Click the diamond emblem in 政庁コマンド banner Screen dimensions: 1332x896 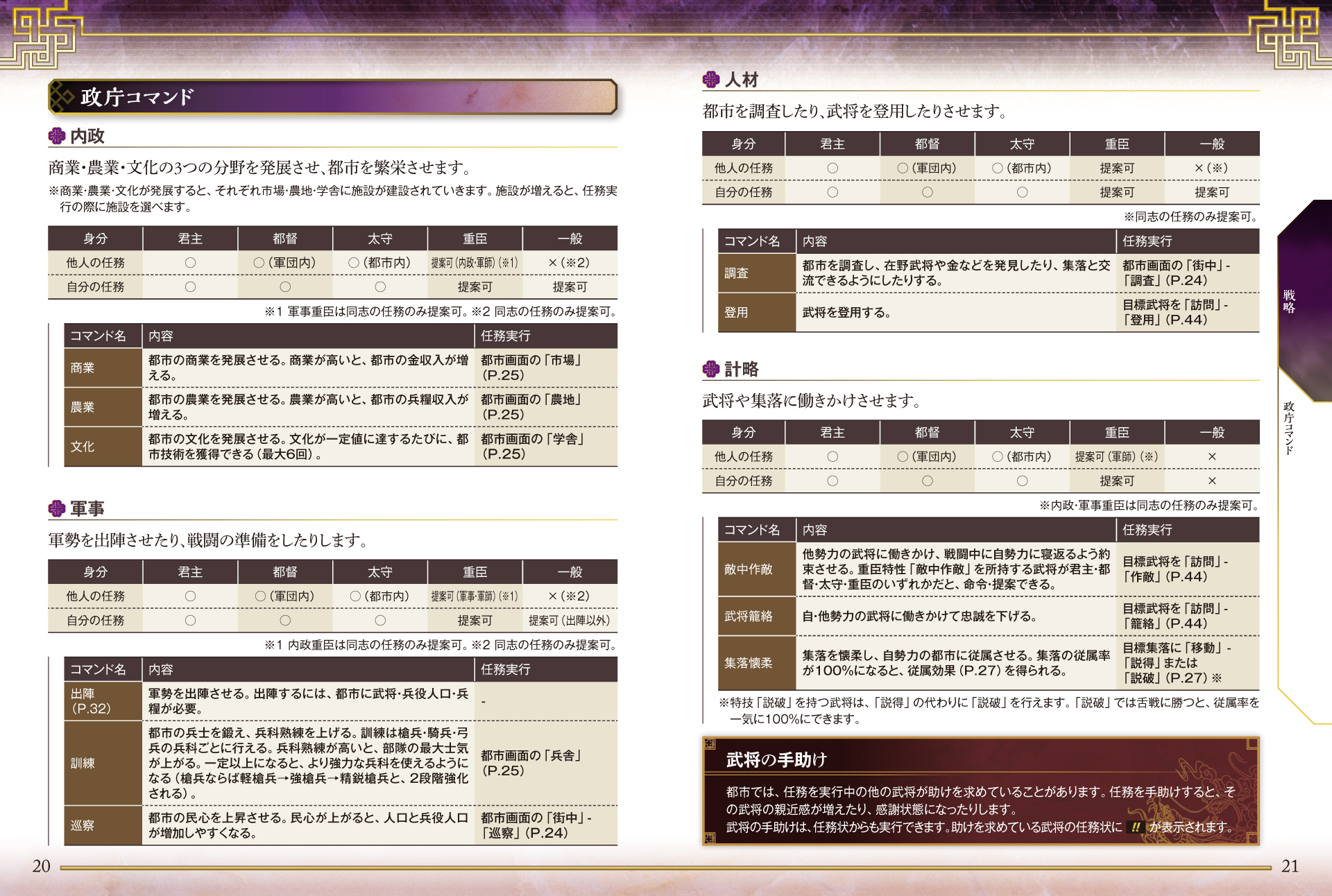[x=63, y=97]
